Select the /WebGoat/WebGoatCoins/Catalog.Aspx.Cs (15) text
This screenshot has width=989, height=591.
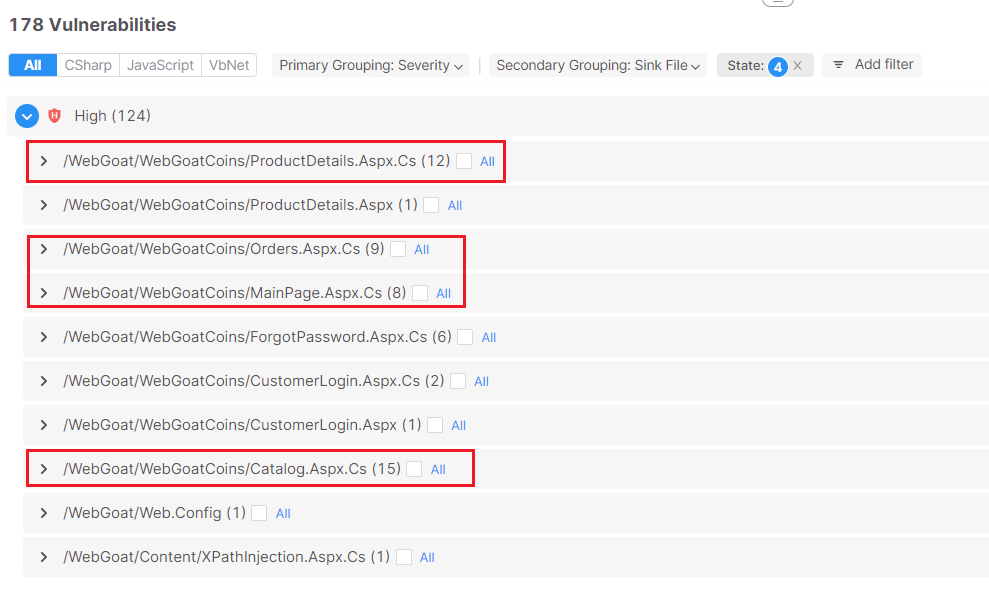[x=232, y=469]
